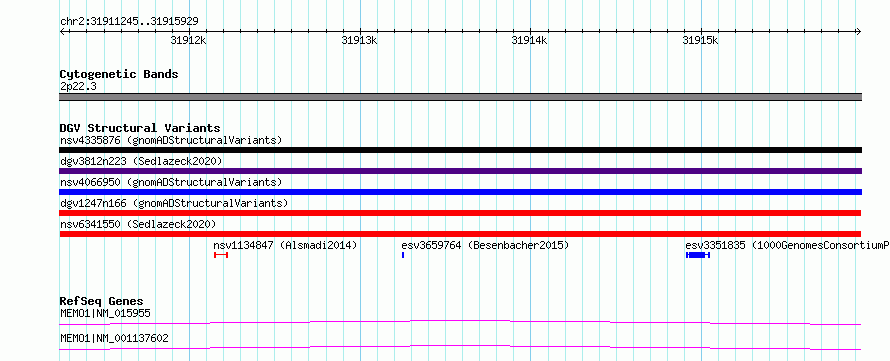Open esv3351835 1000GenomesConsortium label
The height and width of the screenshot is (361, 890).
click(787, 245)
